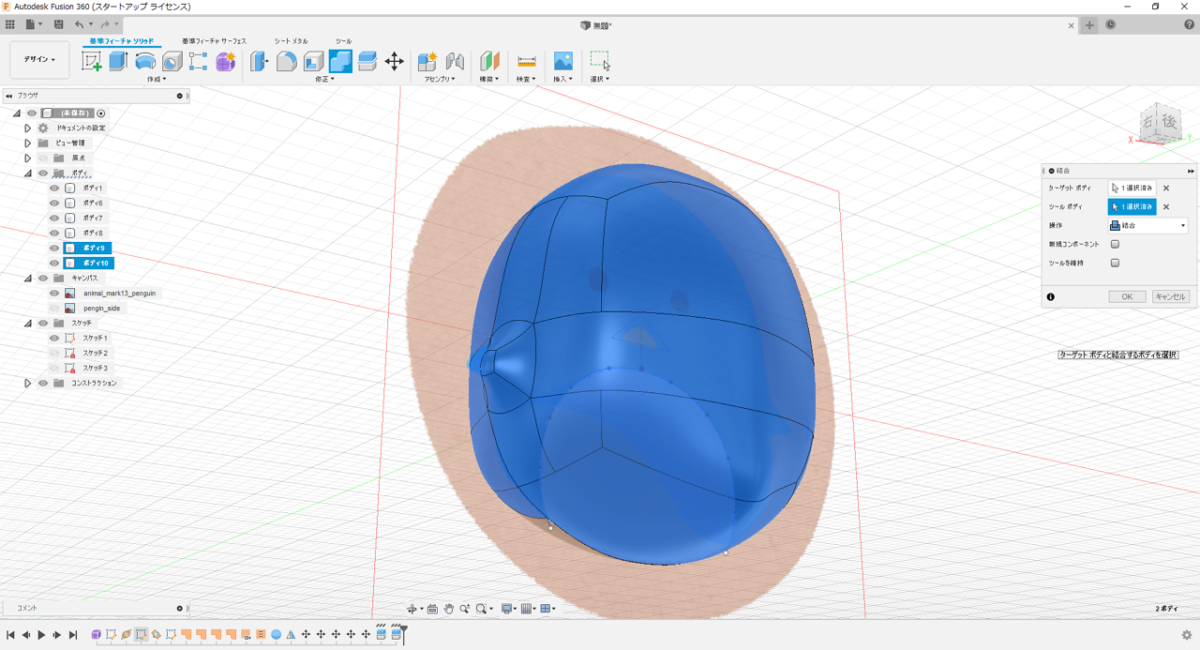This screenshot has height=650, width=1200.
Task: Click the Save icon
Action: (59, 24)
